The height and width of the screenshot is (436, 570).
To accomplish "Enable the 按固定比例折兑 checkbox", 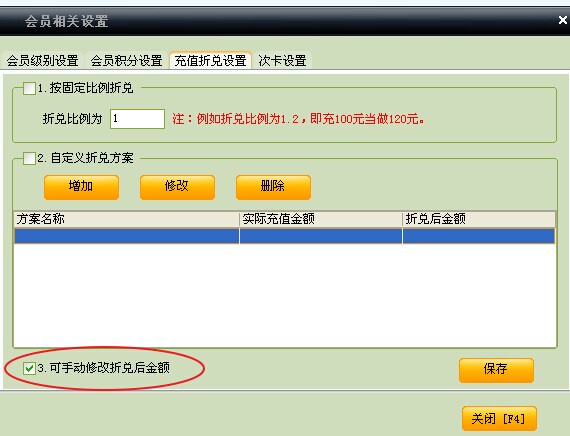I will point(29,88).
